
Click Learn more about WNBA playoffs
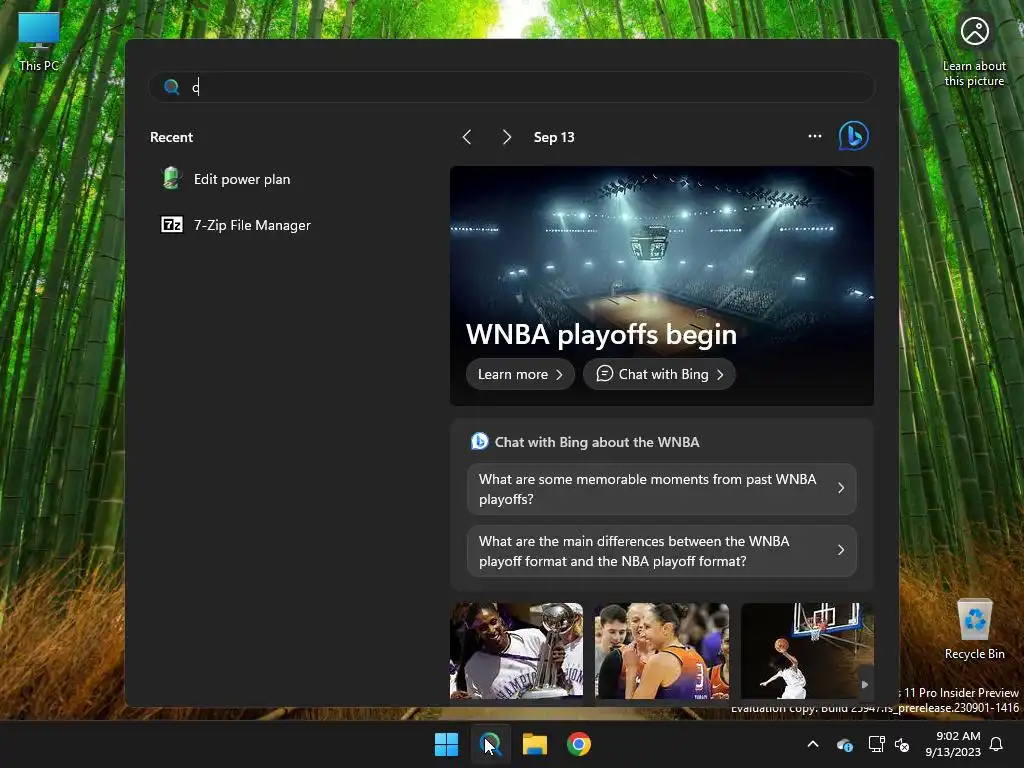(x=520, y=374)
